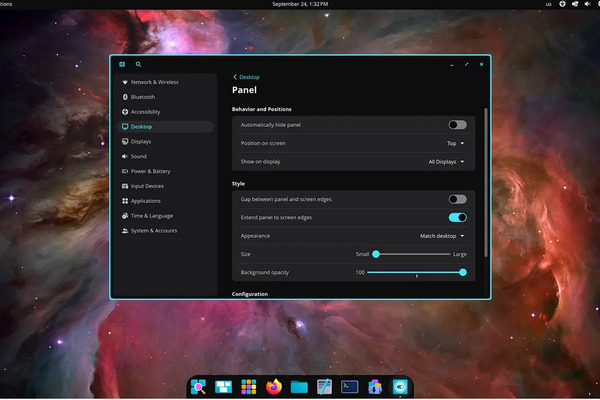Open the Files folder dock icon
Image resolution: width=600 pixels, height=400 pixels.
click(299, 387)
